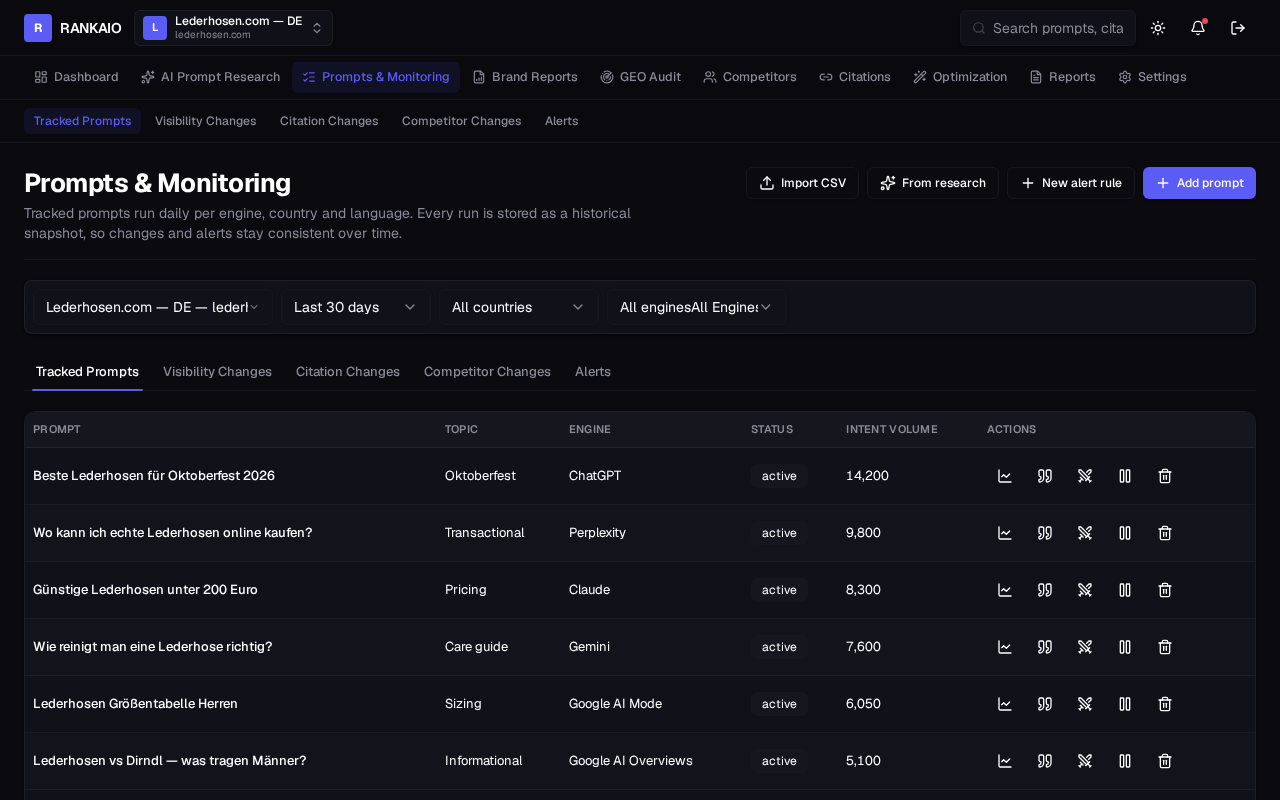Sort by the Intent Volume column header
This screenshot has width=1280, height=800.
click(x=891, y=429)
